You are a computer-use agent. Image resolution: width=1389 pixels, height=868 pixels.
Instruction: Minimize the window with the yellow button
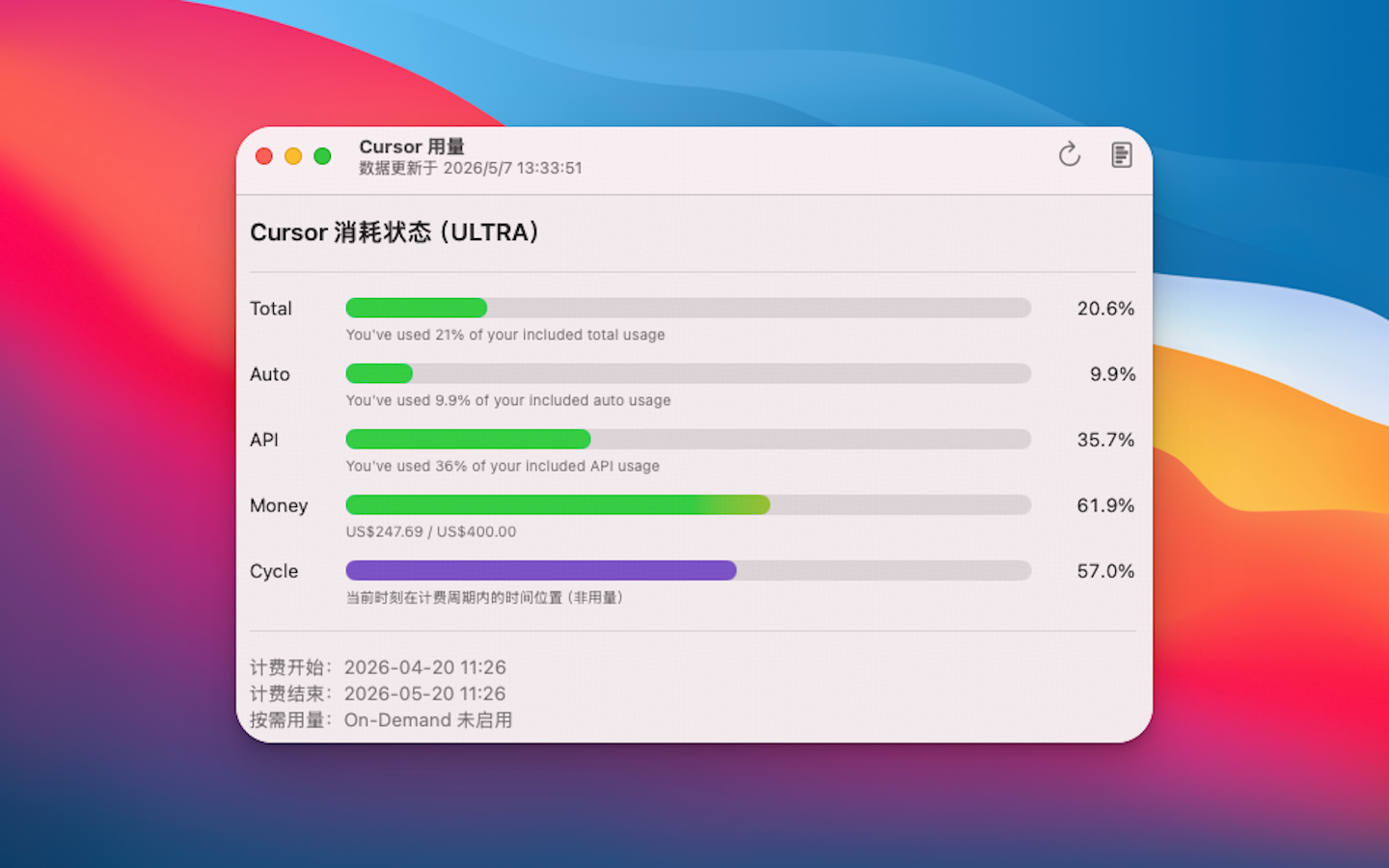point(293,156)
